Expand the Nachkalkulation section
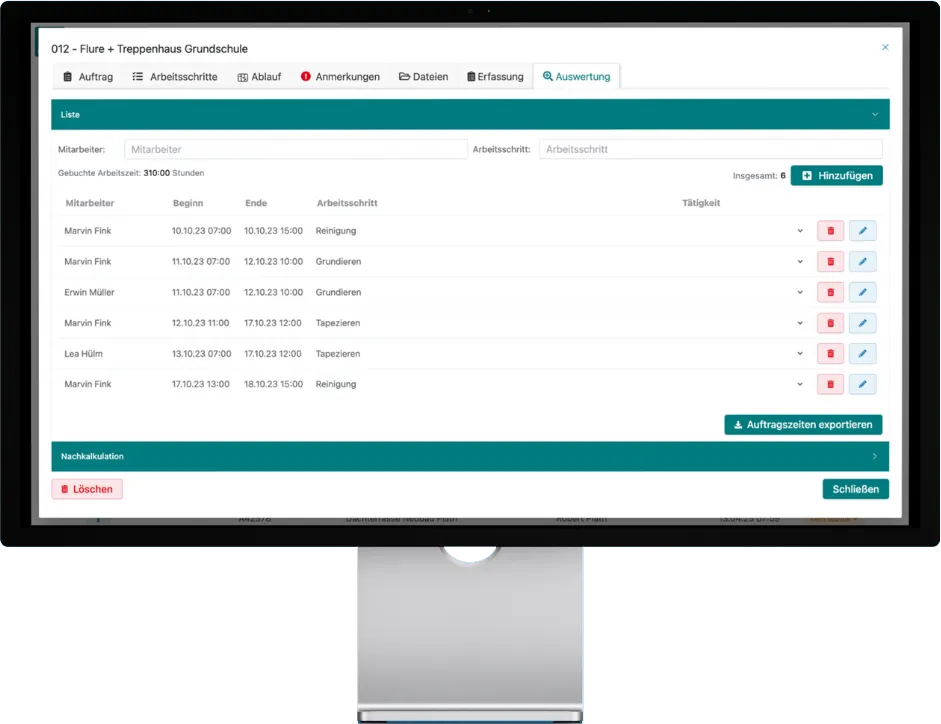 874,457
